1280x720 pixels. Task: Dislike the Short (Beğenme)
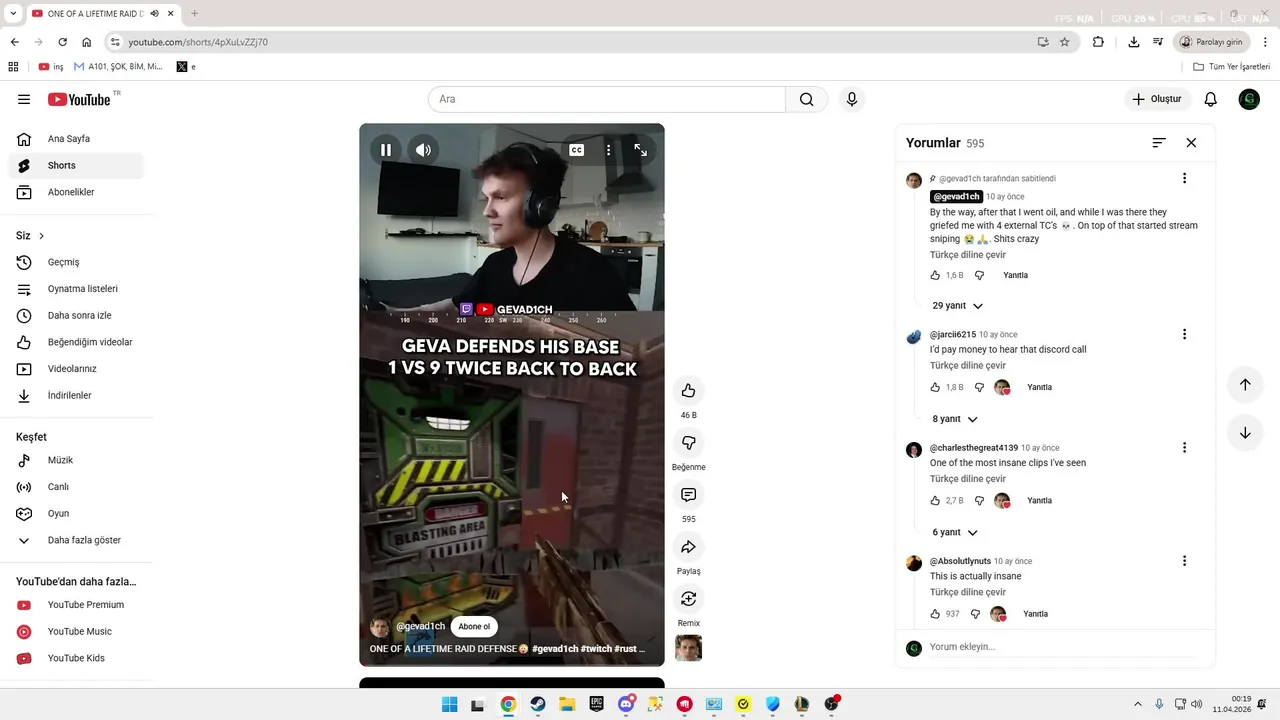688,442
